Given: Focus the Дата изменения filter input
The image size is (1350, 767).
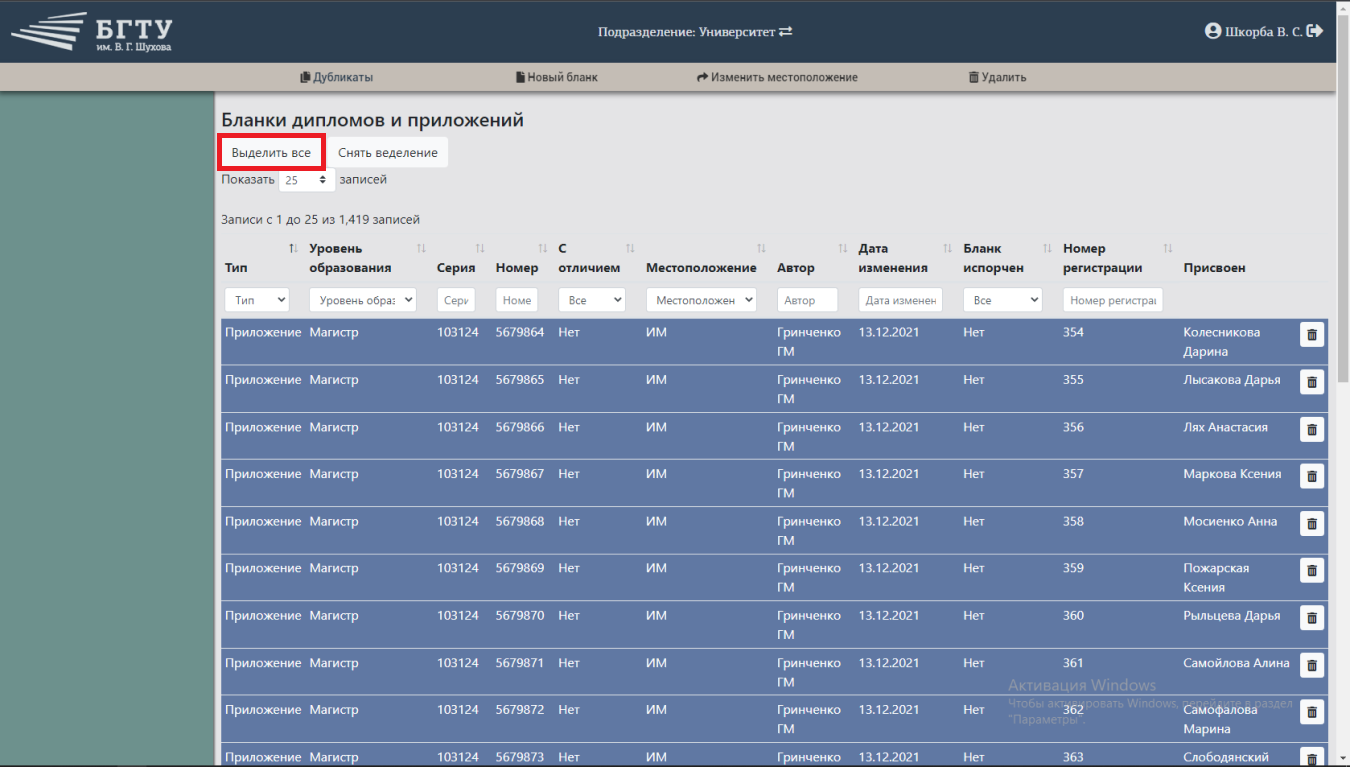Looking at the screenshot, I should [900, 300].
